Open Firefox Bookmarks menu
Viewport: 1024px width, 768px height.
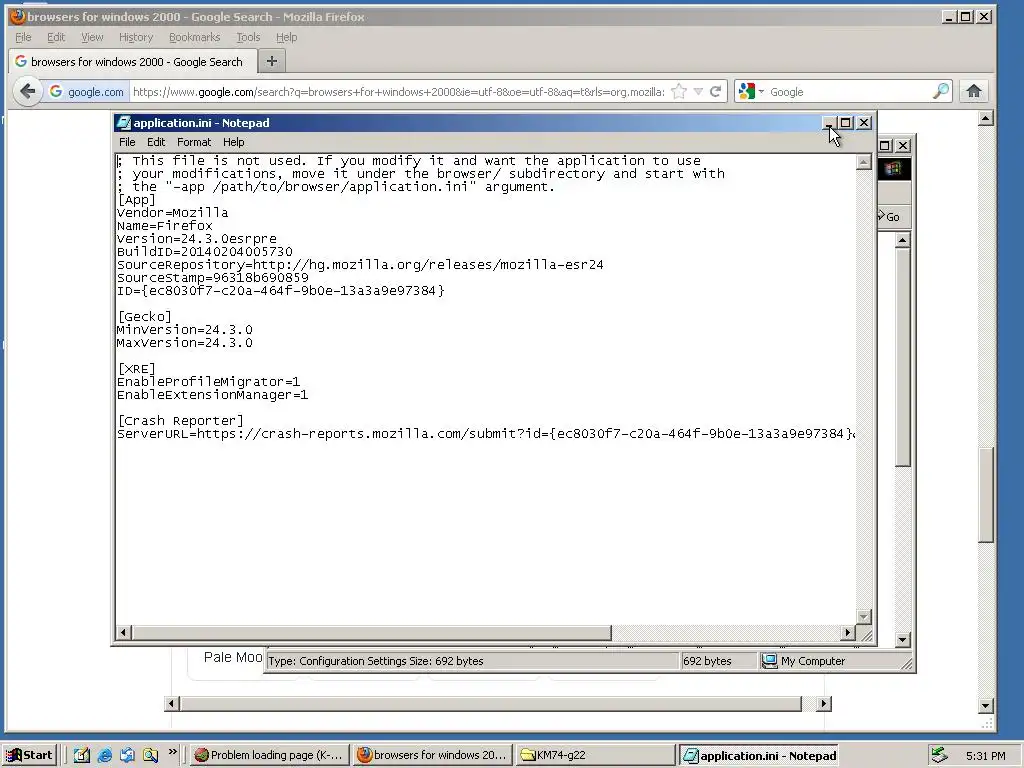195,37
